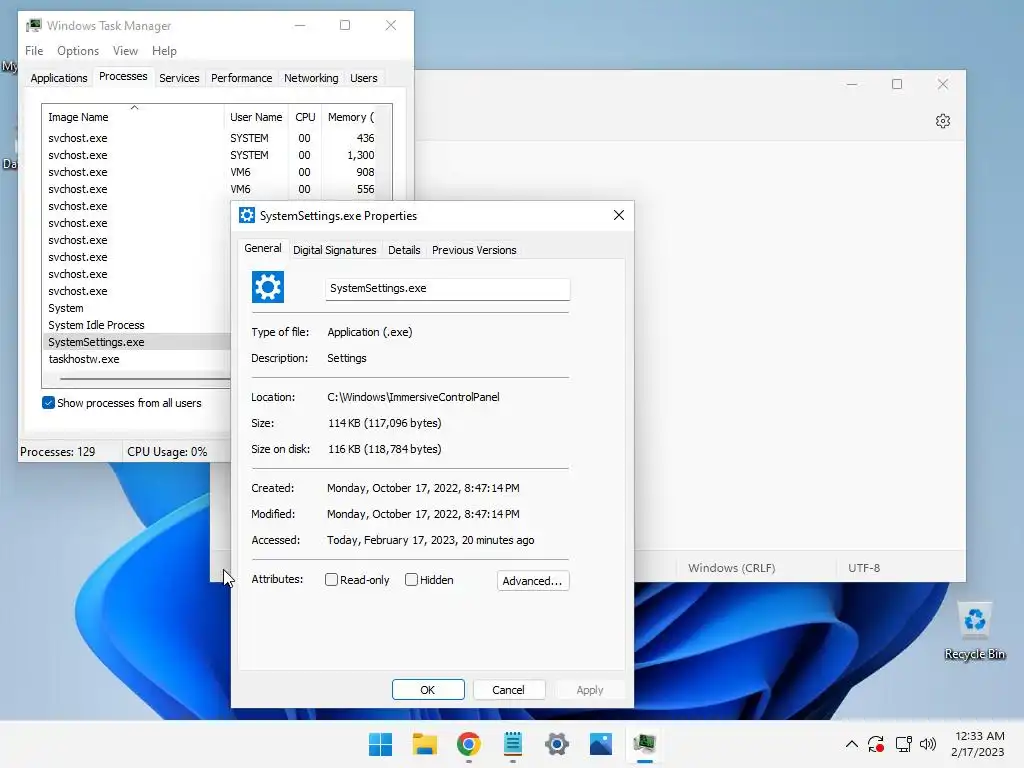Sort by Memory column header
Image resolution: width=1024 pixels, height=768 pixels.
point(351,117)
